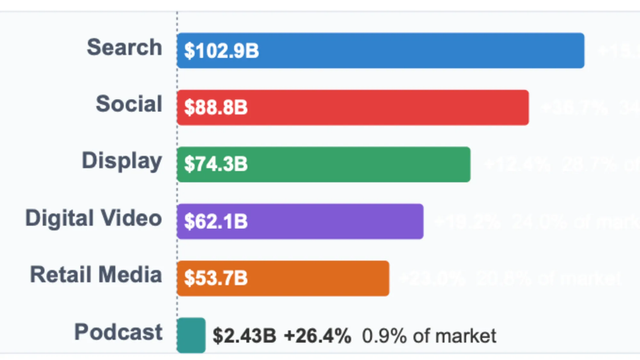Image resolution: width=640 pixels, height=360 pixels.
Task: Select the Digital Video category label
Action: (94, 218)
